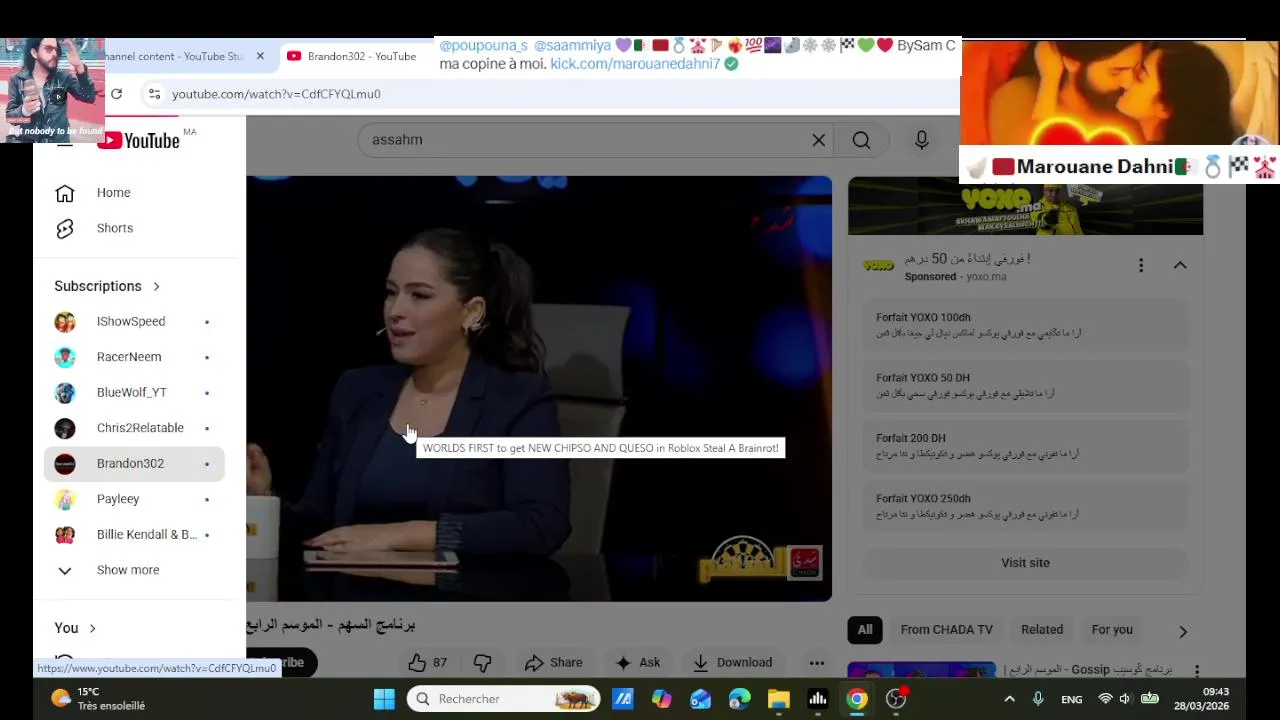Start voice search with the microphone icon

click(x=922, y=140)
